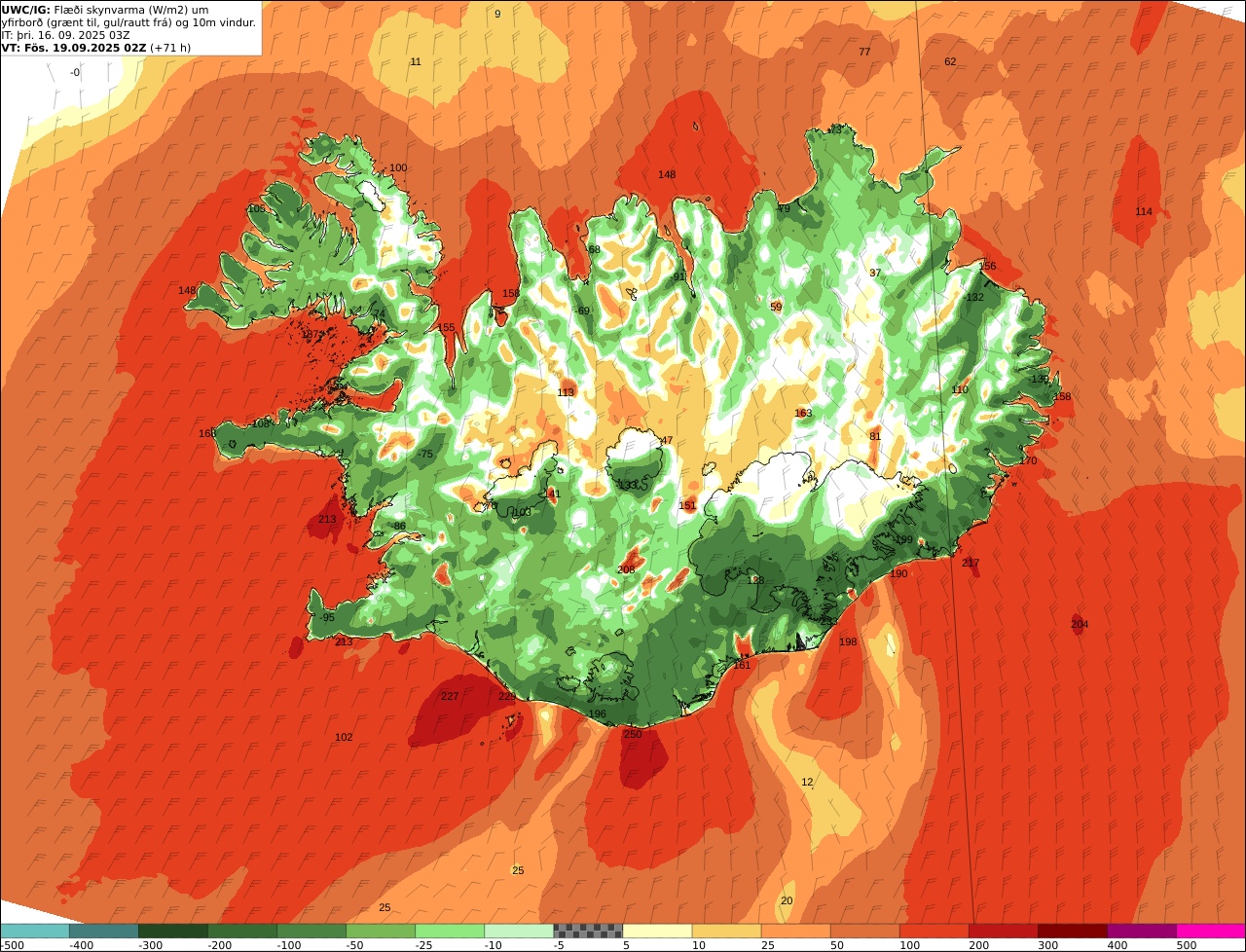Click the value 227 in the dark red patch

coord(450,696)
